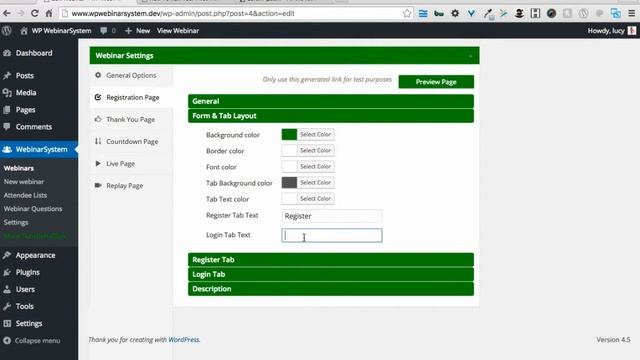Open WP WebinarSystem site menu
Image resolution: width=640 pixels, height=360 pixels.
click(56, 31)
